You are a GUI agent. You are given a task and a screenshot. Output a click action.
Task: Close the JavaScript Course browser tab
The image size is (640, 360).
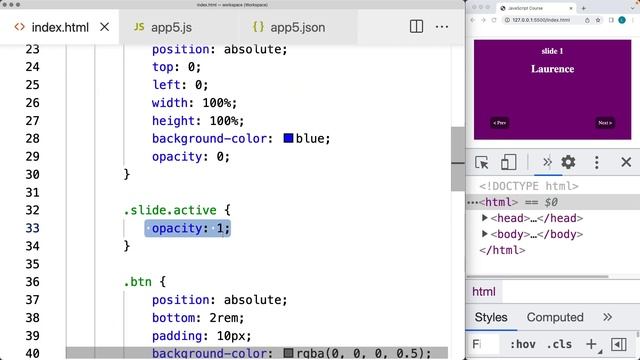pos(571,8)
